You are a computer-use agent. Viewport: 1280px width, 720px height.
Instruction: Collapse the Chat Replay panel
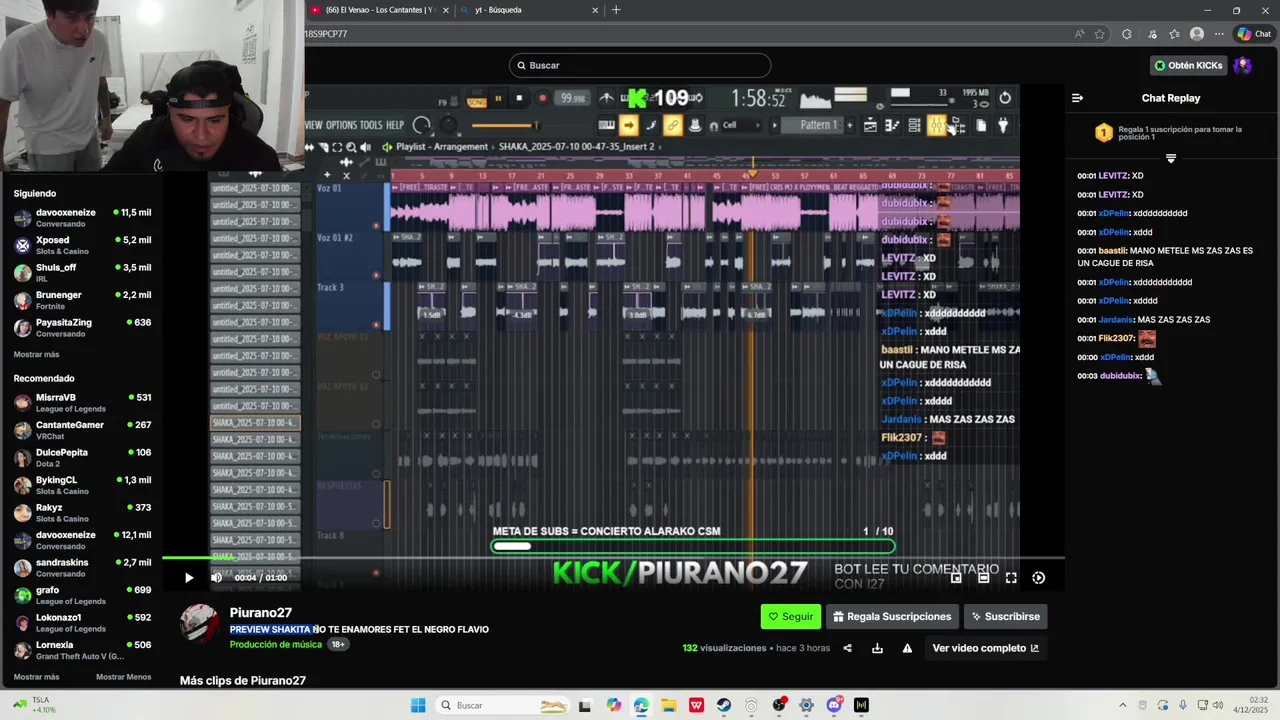coord(1077,98)
